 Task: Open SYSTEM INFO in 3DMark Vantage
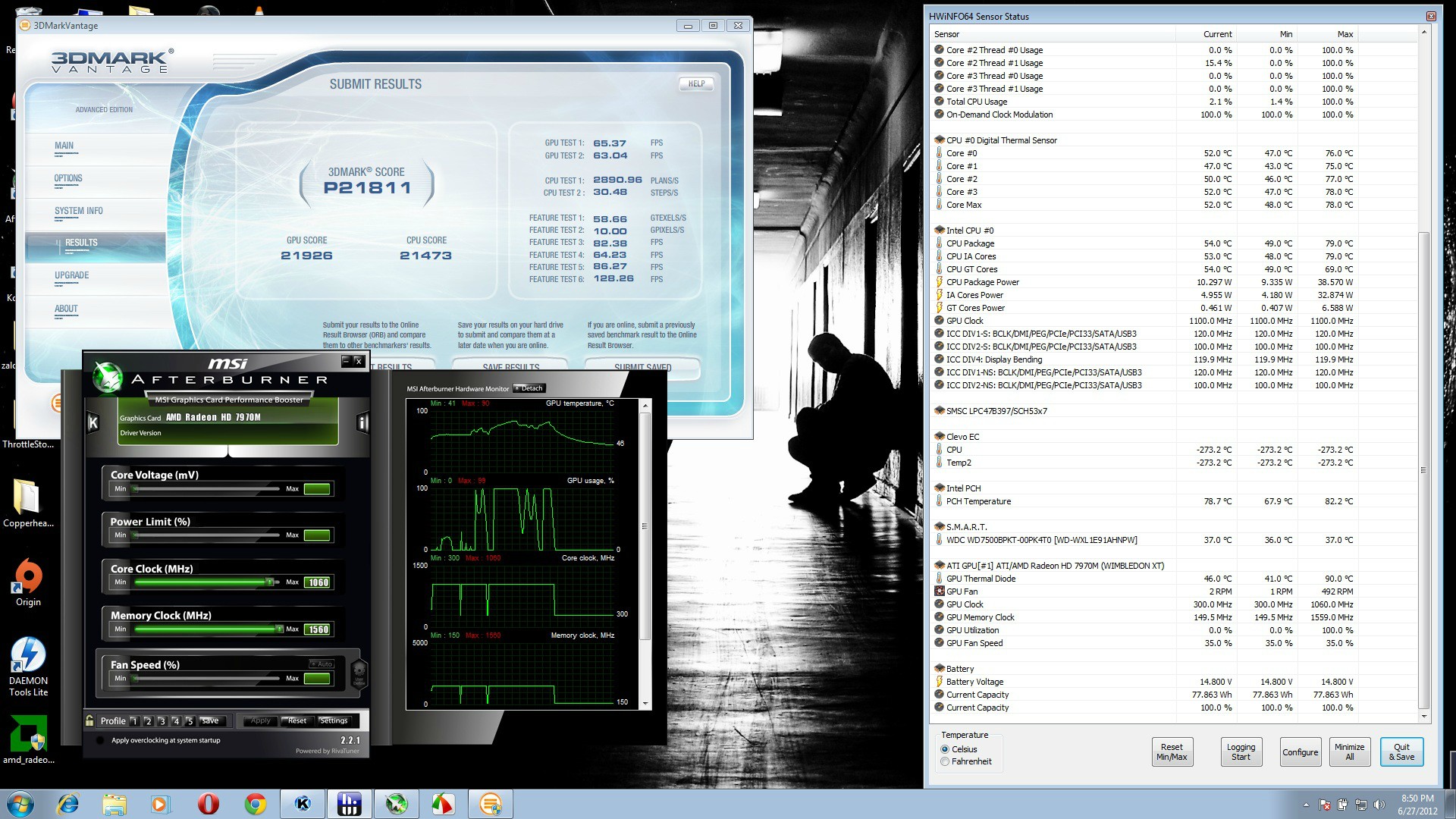coord(78,212)
